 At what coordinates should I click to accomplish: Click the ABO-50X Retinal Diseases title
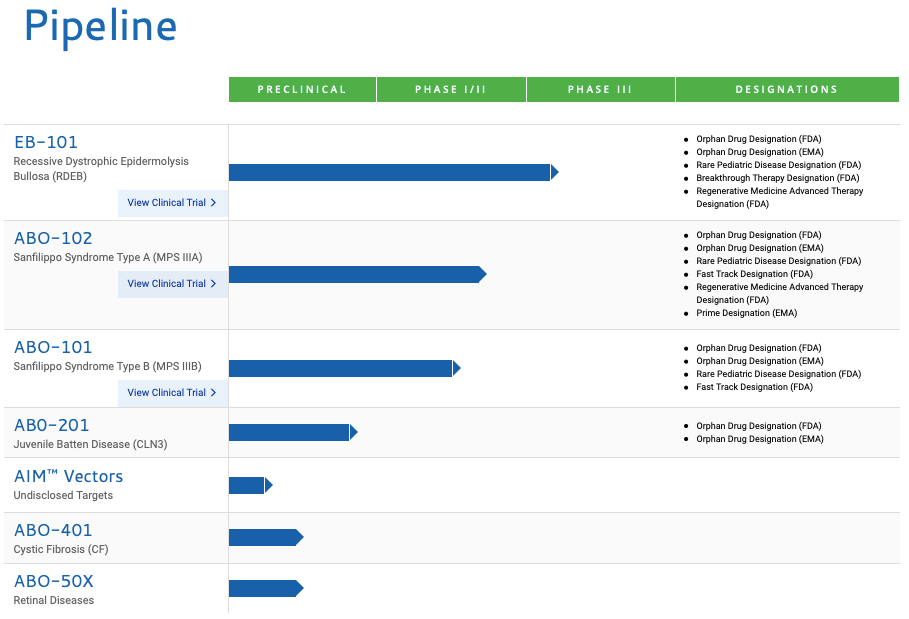[x=54, y=581]
